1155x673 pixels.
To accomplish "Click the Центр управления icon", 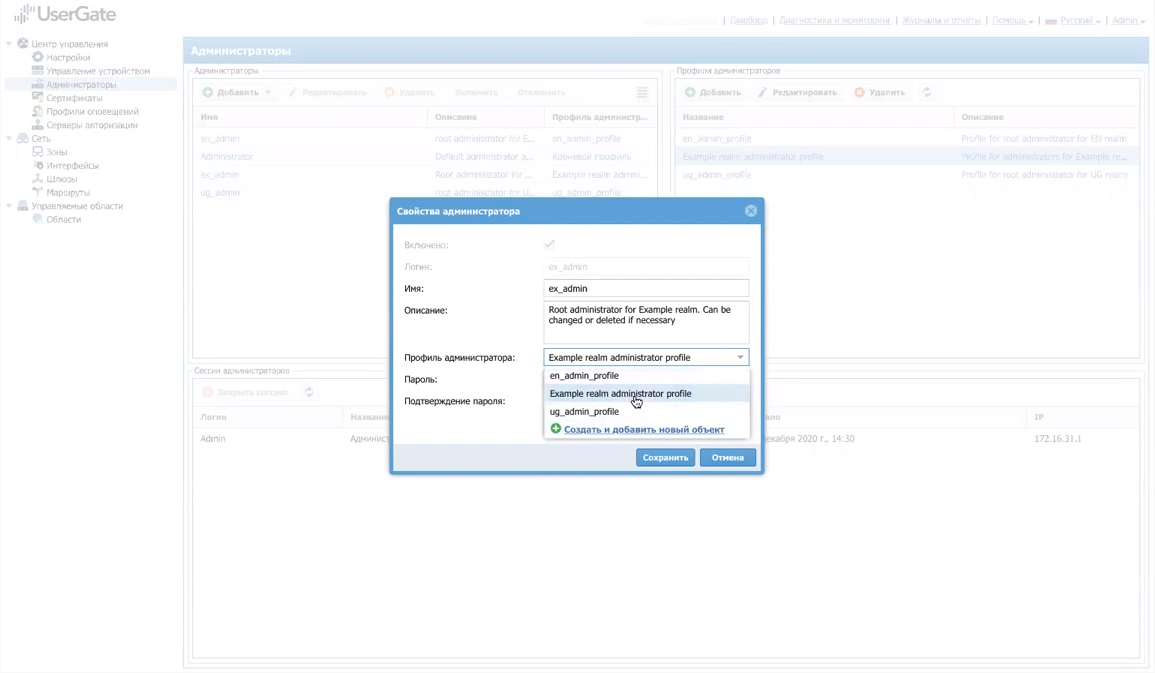I will point(23,43).
